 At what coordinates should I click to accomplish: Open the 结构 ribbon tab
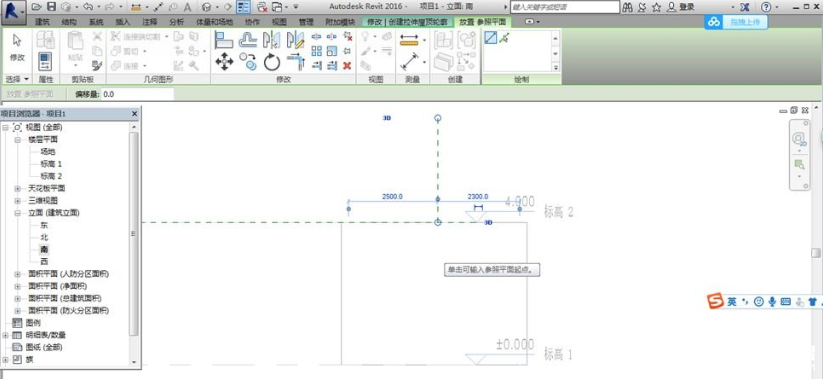coord(69,22)
